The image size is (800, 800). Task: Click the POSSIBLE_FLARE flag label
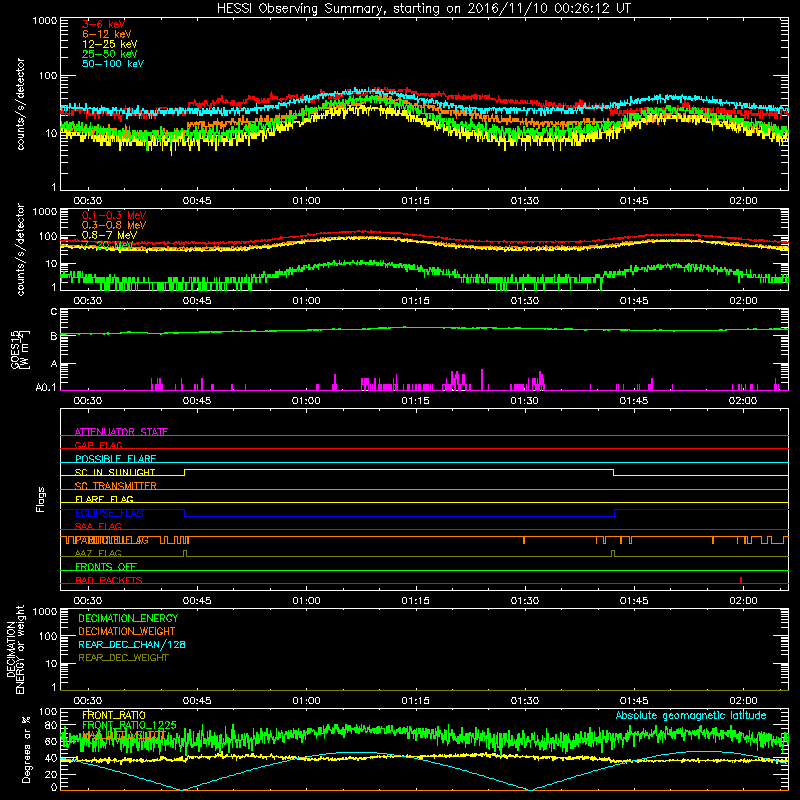point(115,459)
